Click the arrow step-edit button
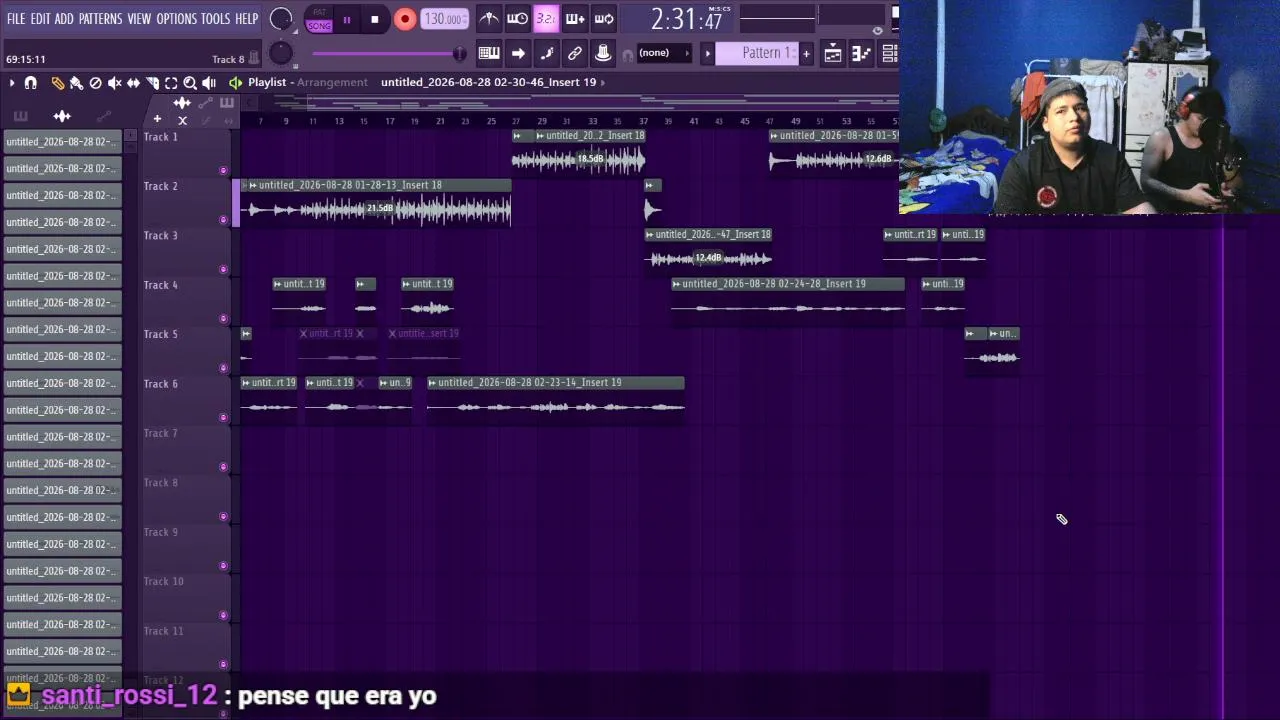 518,53
